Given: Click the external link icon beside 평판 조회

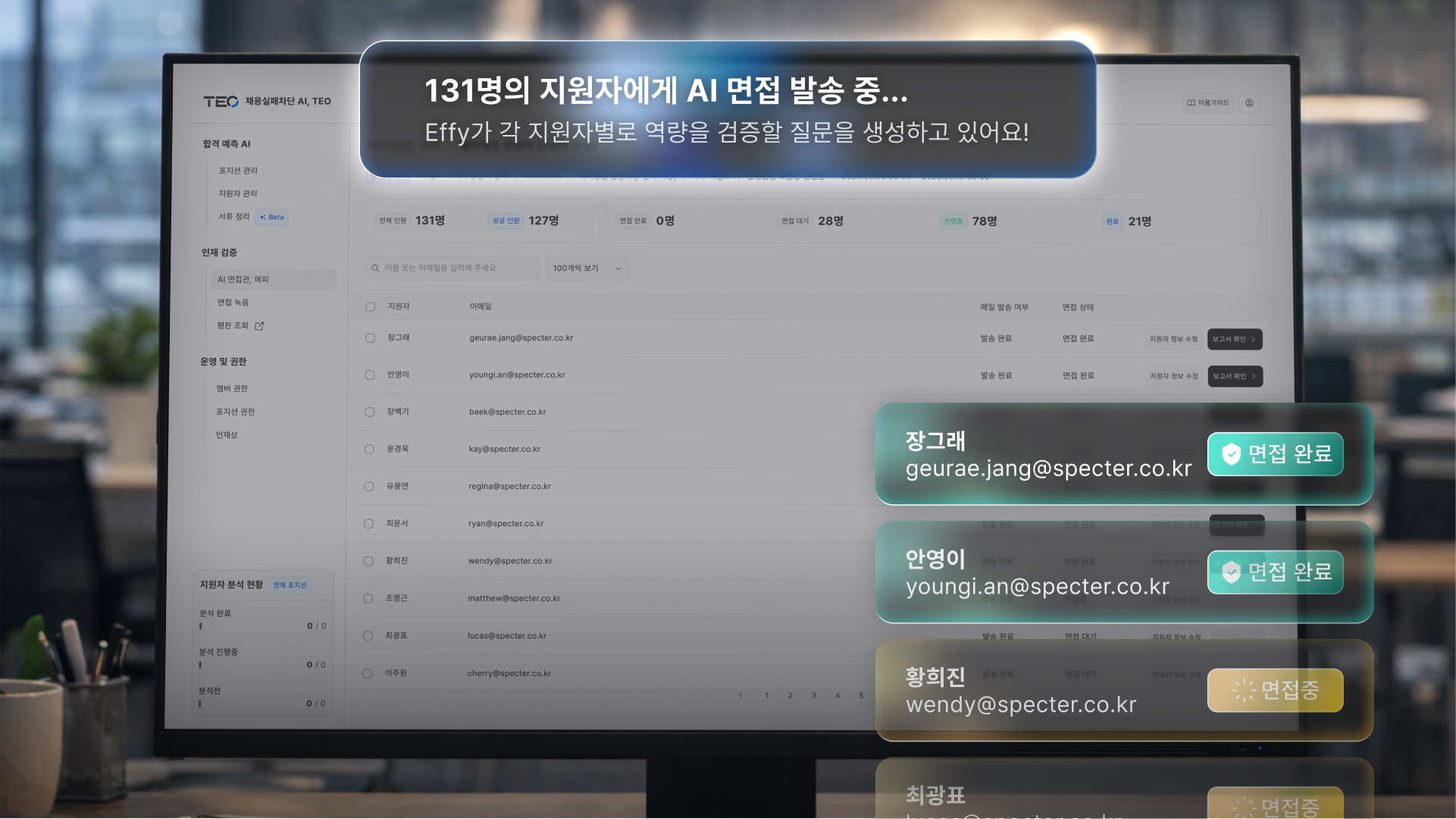Looking at the screenshot, I should point(259,326).
